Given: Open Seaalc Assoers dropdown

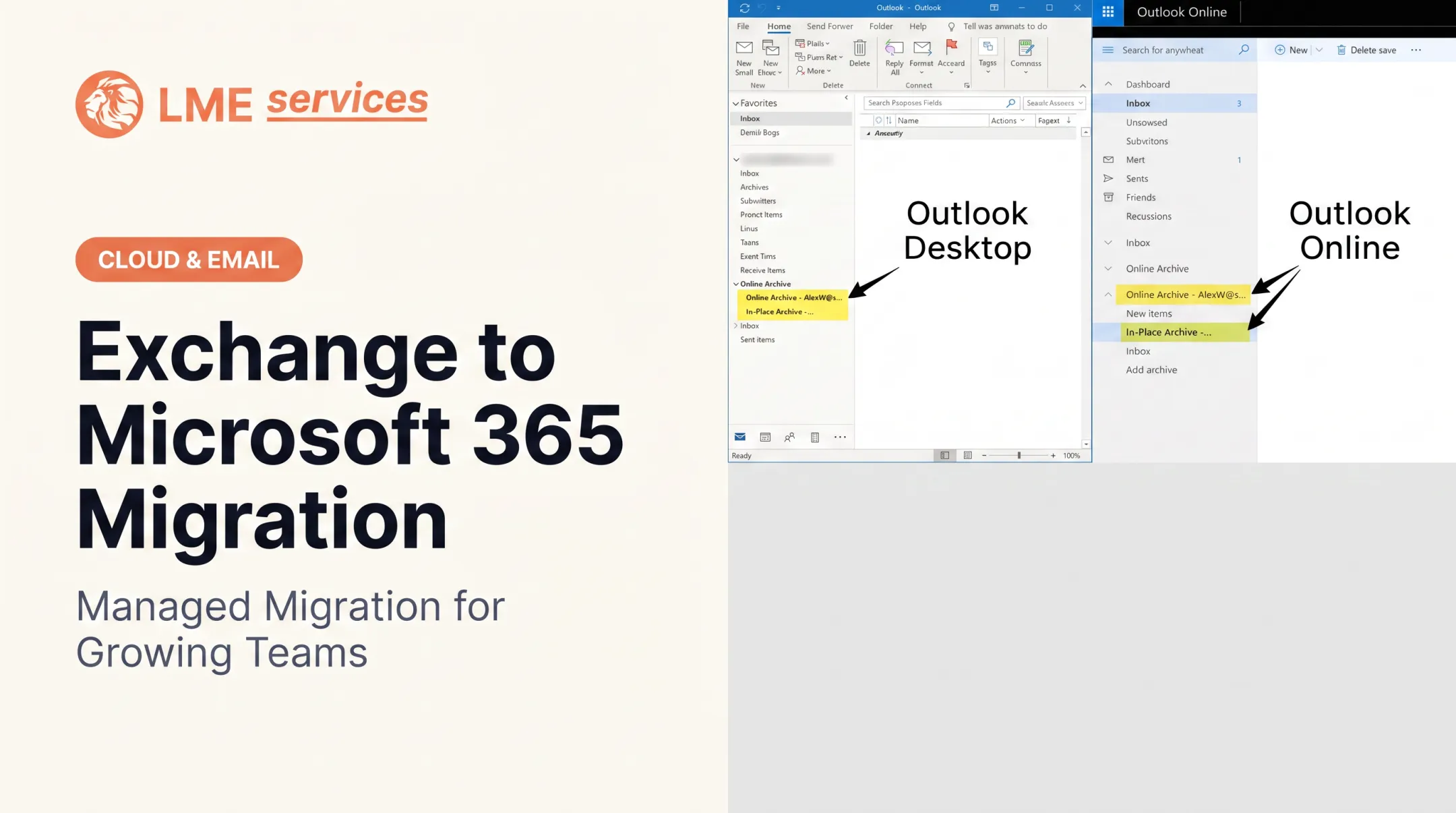Looking at the screenshot, I should [x=1054, y=103].
